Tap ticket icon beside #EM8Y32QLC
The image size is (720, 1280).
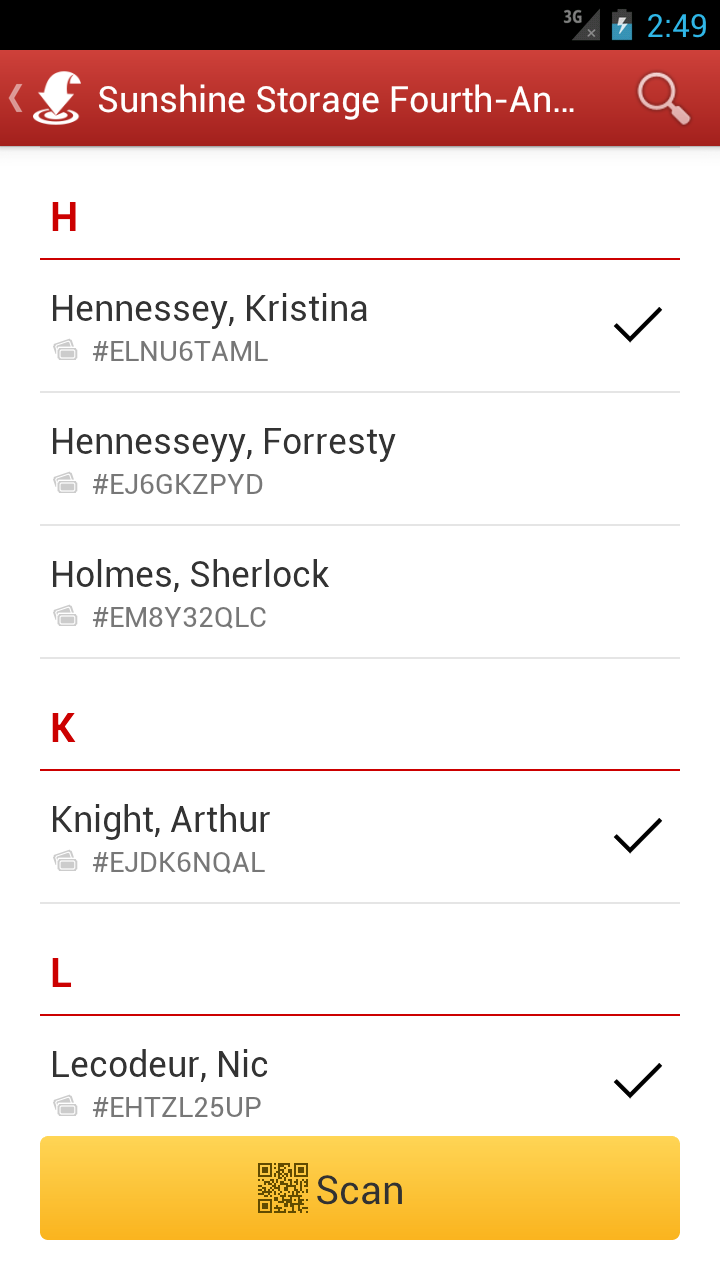(x=66, y=617)
